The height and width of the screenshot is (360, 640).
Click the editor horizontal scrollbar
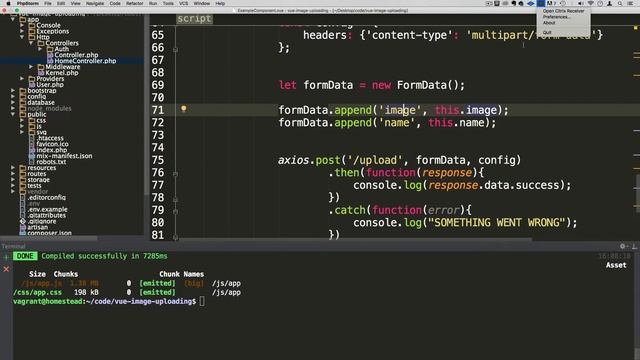click(x=355, y=239)
